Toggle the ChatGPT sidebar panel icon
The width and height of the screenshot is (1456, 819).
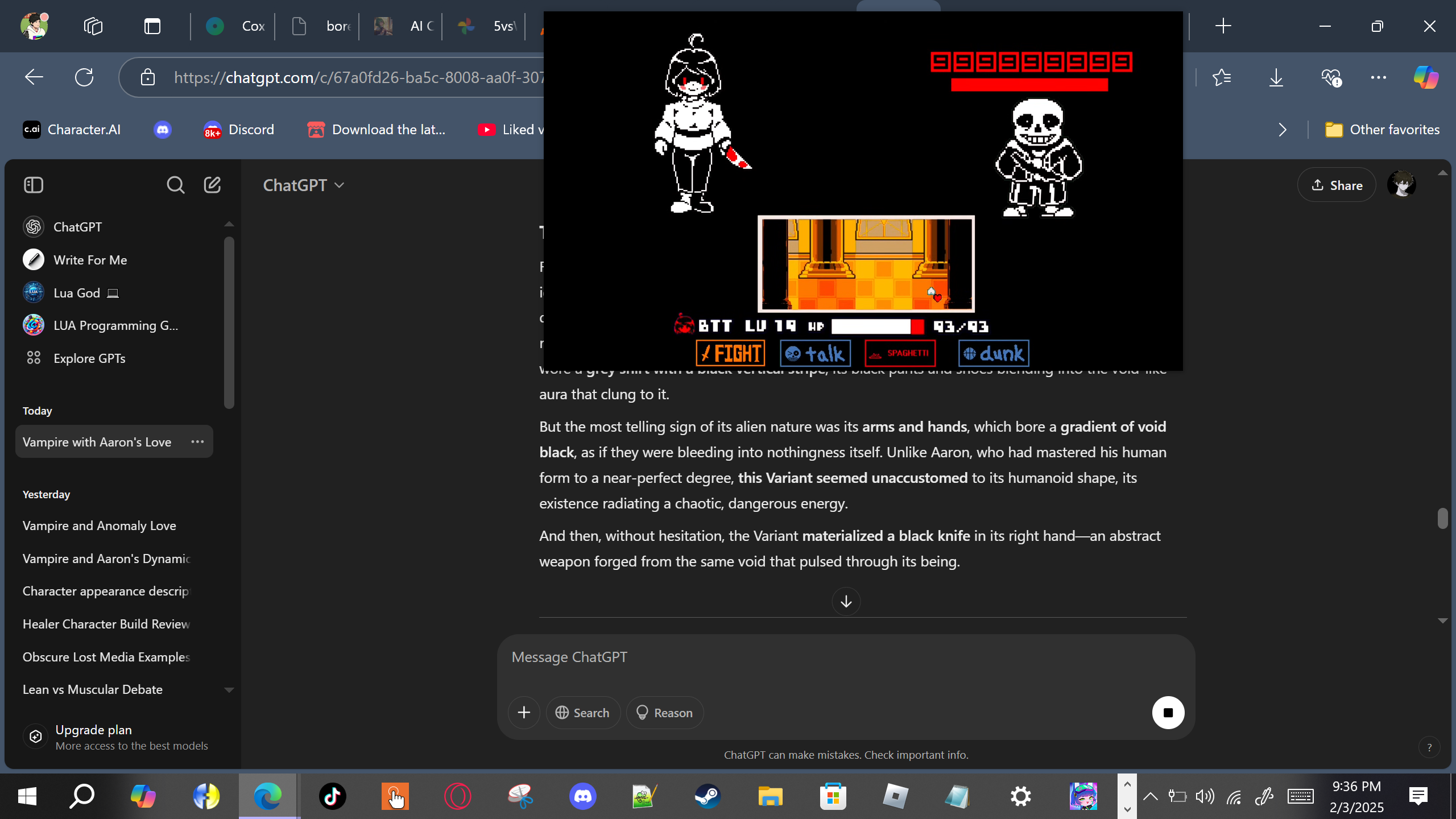point(34,185)
